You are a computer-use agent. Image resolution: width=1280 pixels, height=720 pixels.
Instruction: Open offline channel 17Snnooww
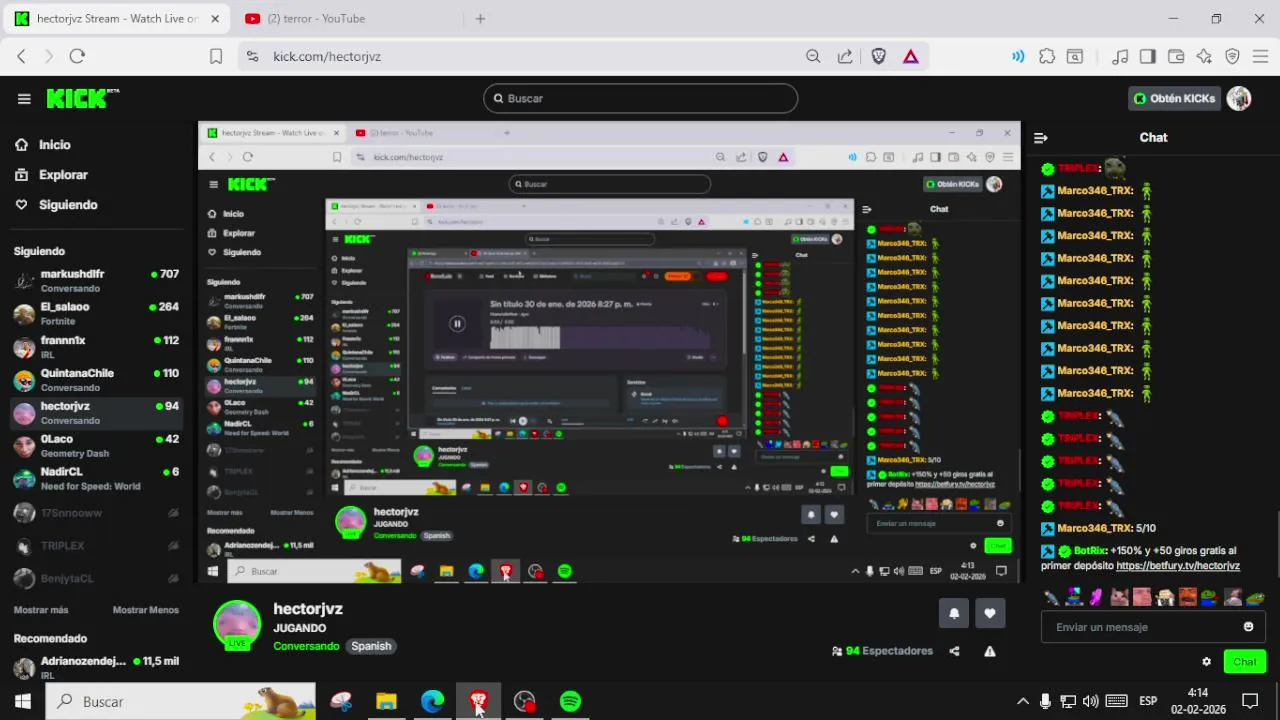[96, 513]
